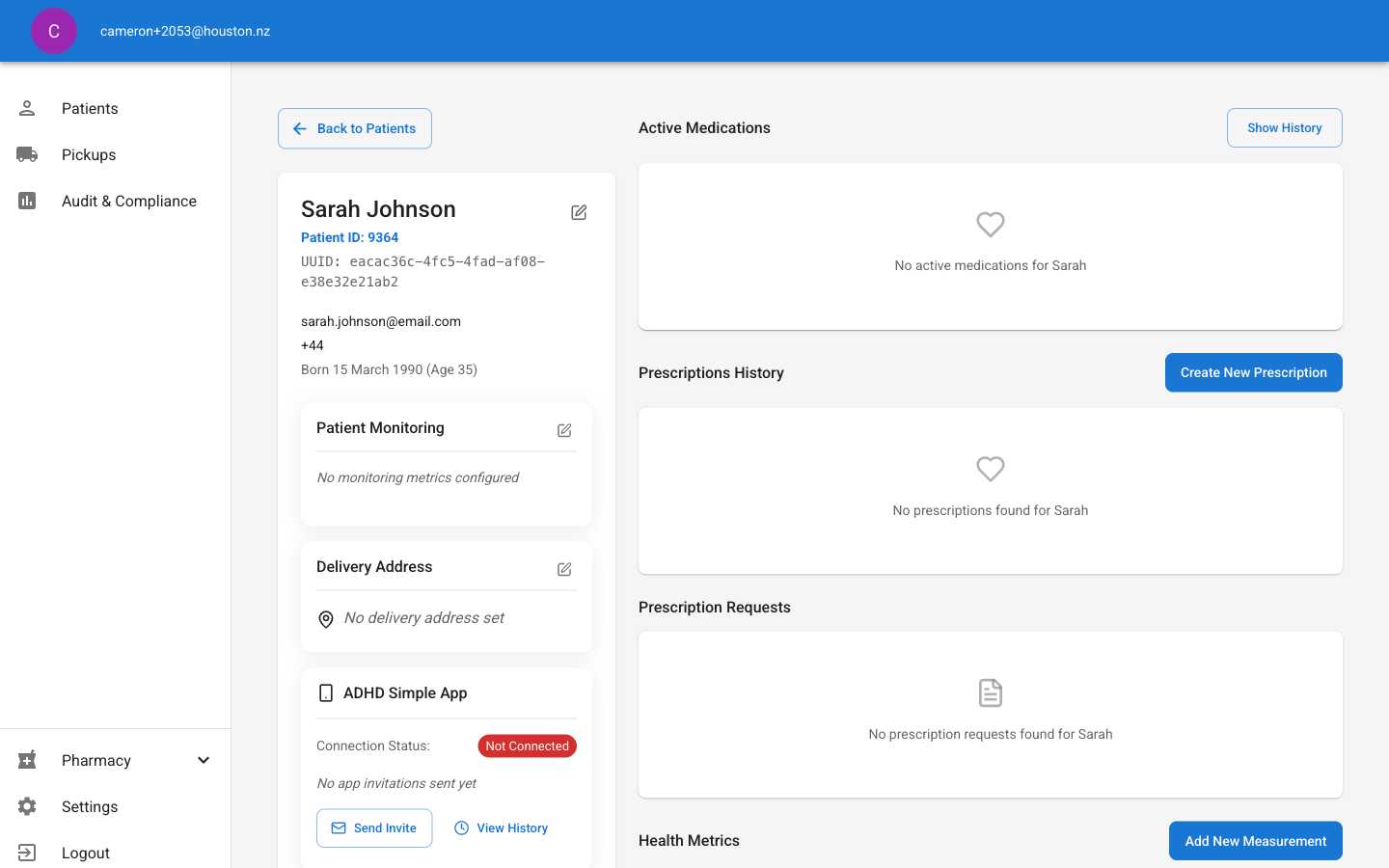1389x868 pixels.
Task: Click Show History button
Action: tap(1285, 127)
